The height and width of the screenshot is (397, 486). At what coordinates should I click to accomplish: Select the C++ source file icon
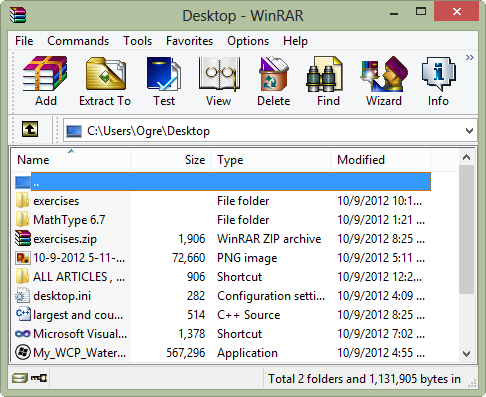[23, 315]
